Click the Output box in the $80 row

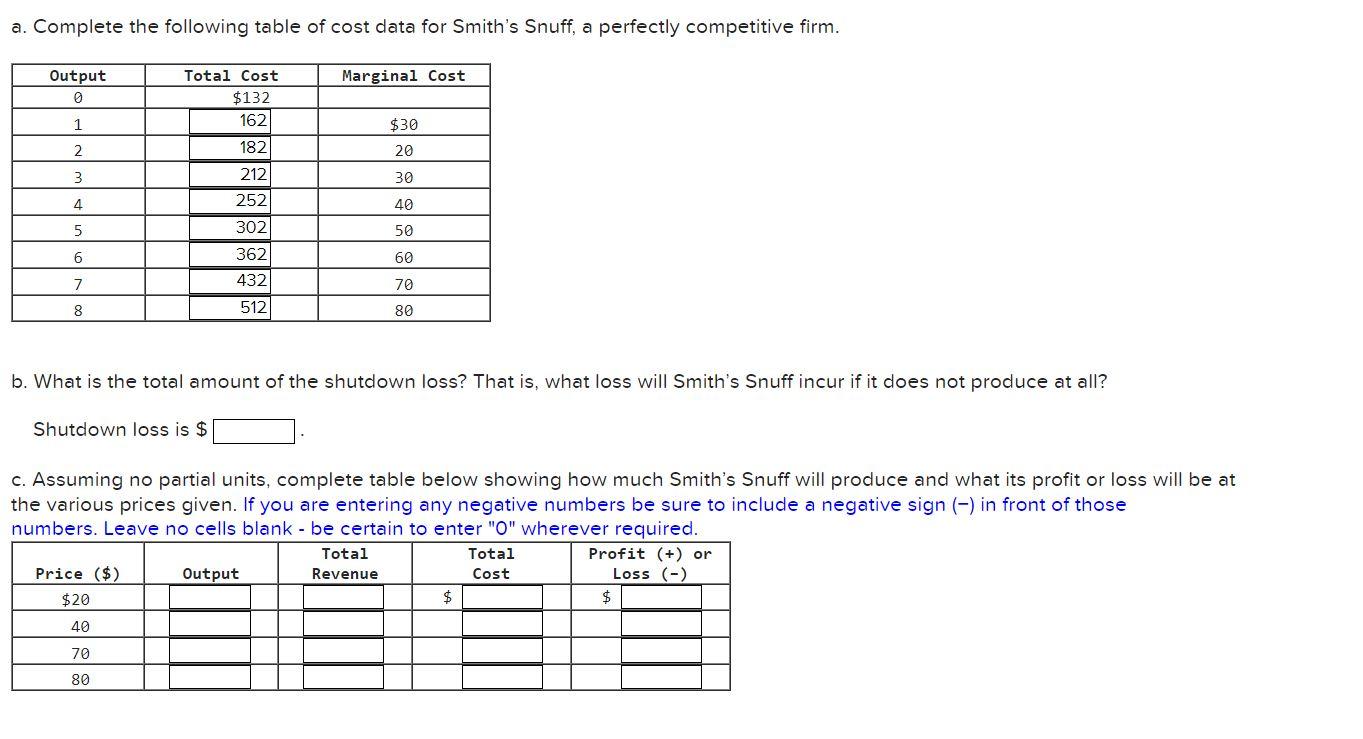tap(210, 678)
